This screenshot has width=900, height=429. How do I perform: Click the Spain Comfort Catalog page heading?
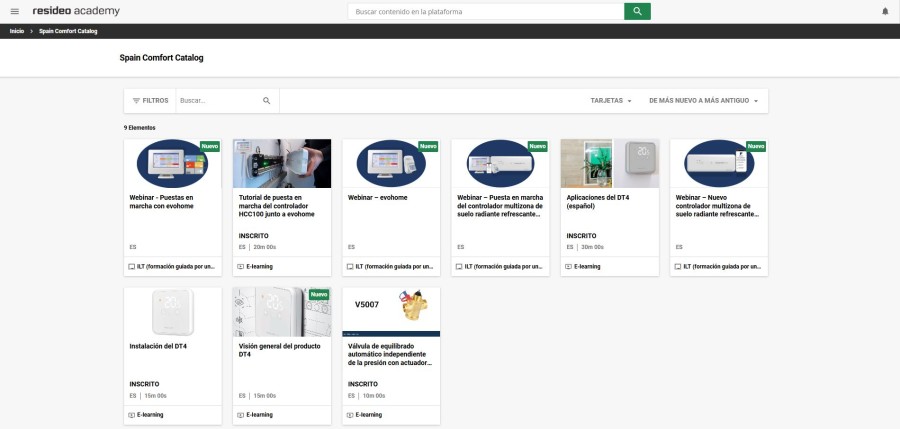click(161, 58)
